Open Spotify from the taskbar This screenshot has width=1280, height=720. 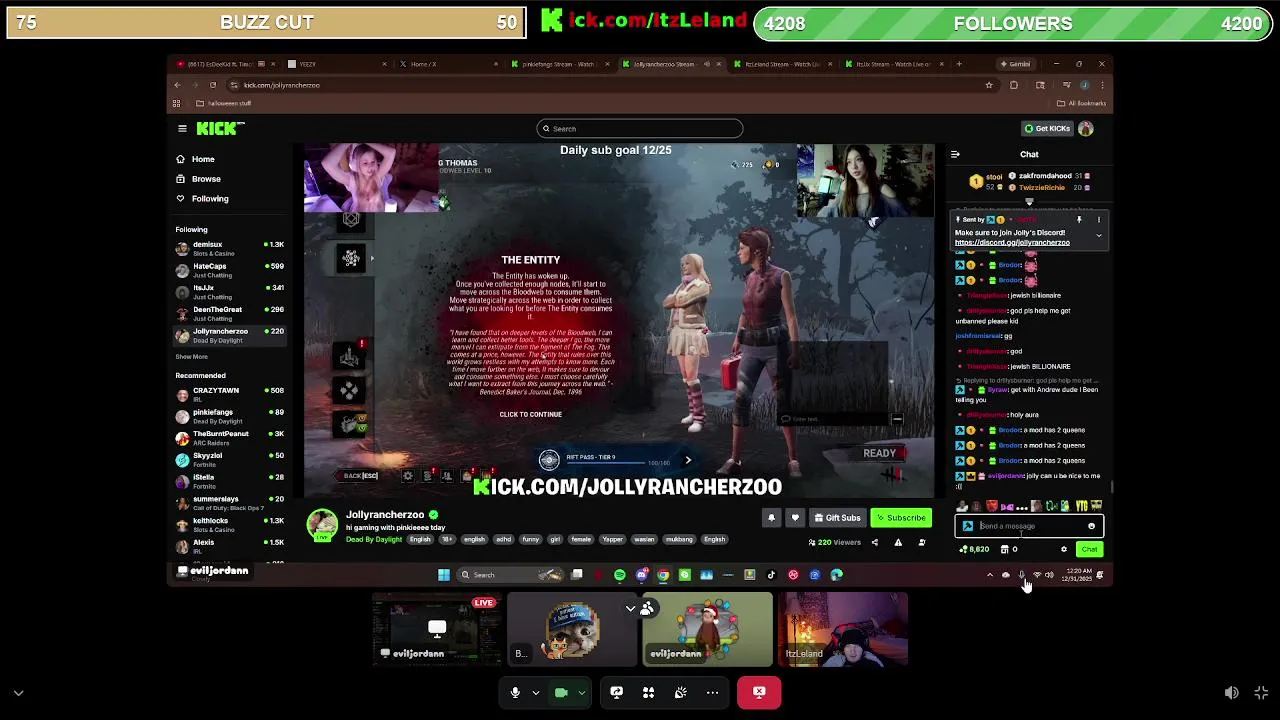[x=620, y=575]
